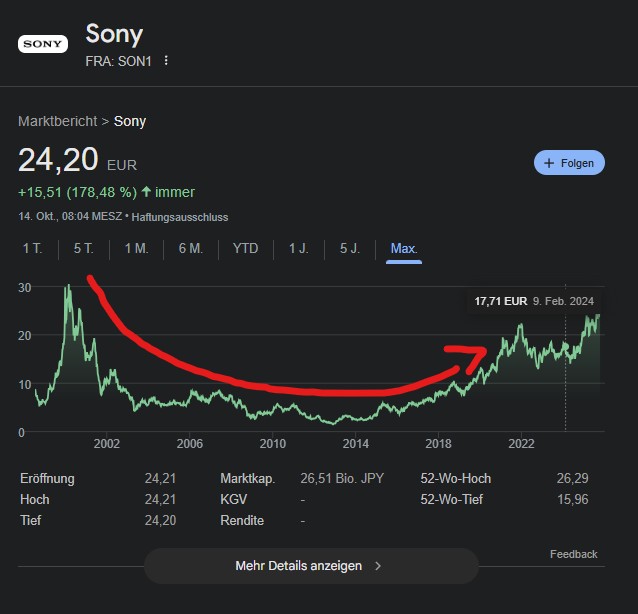Click the plus icon in Folgen button
638x614 pixels.
pyautogui.click(x=549, y=163)
